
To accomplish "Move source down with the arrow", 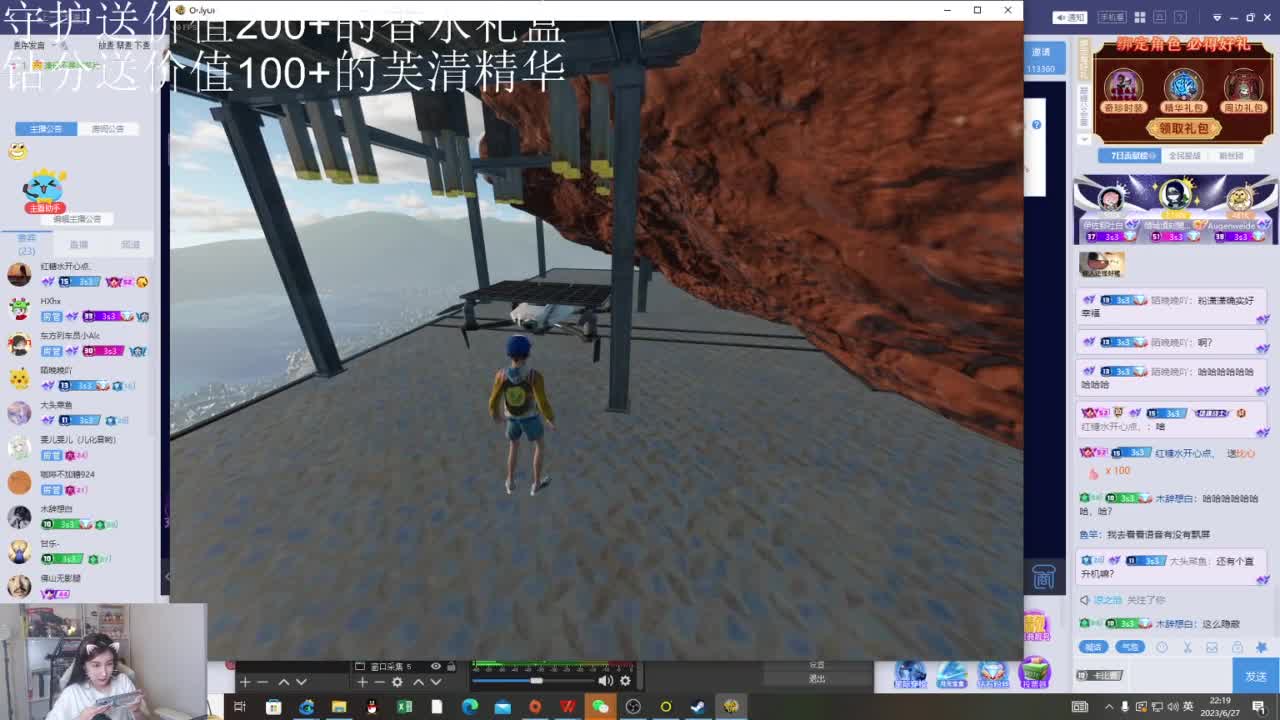I will pos(435,682).
